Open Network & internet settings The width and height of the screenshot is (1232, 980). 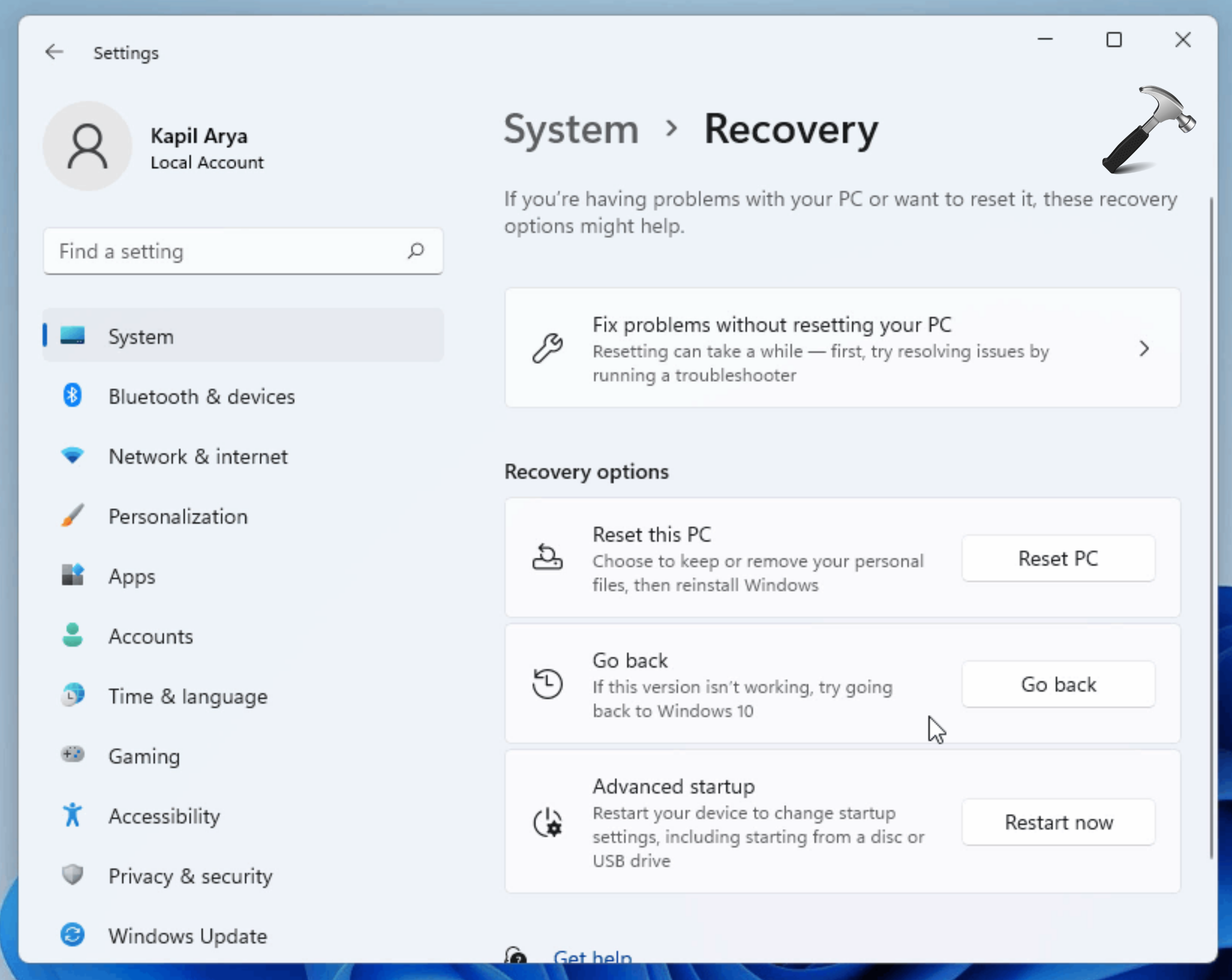point(197,456)
